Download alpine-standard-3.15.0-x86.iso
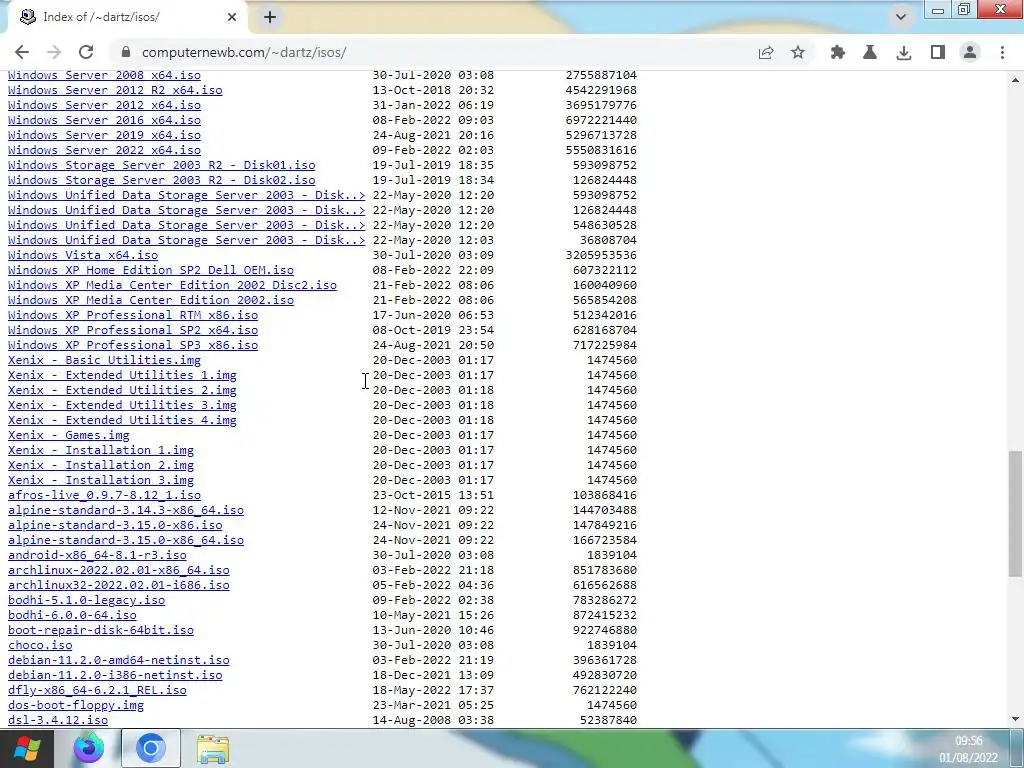Screen dimensions: 1024x768 (115, 526)
